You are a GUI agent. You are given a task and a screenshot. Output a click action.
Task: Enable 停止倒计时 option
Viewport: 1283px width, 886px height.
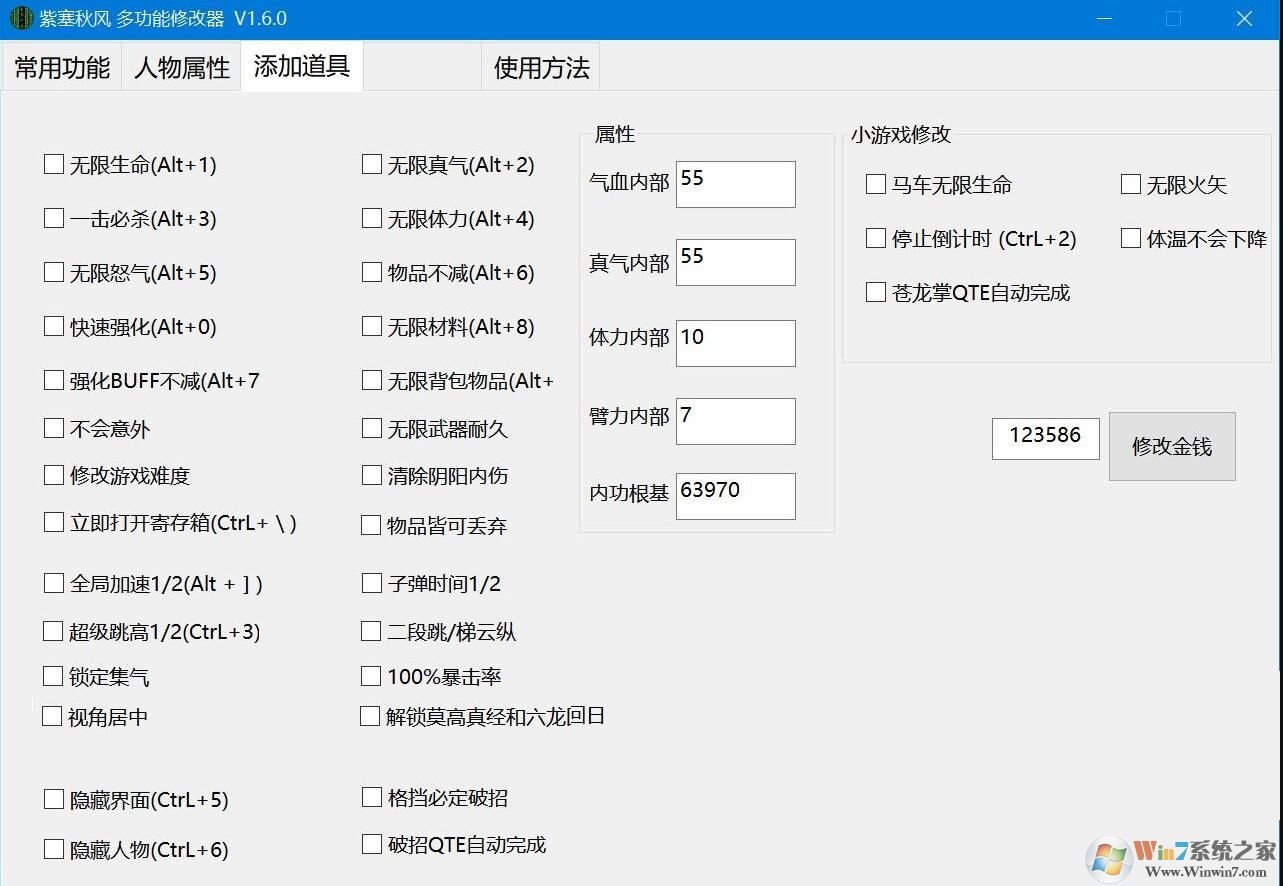point(875,238)
